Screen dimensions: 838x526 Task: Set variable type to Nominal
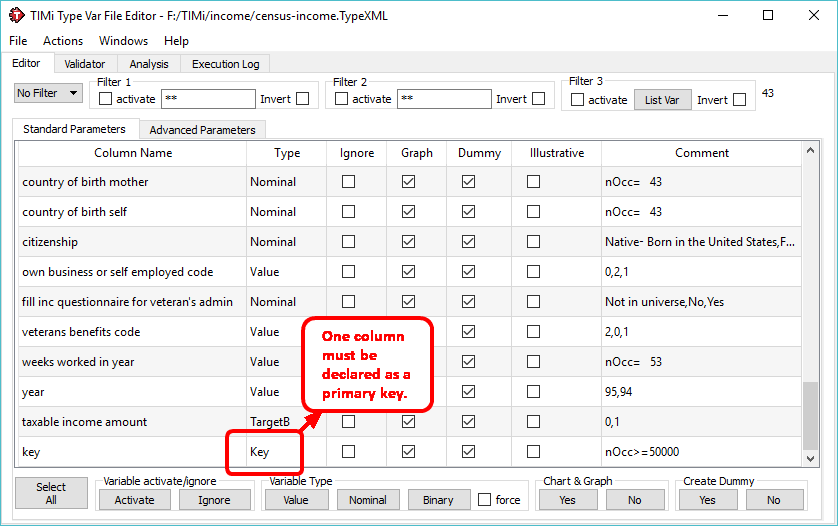(367, 500)
